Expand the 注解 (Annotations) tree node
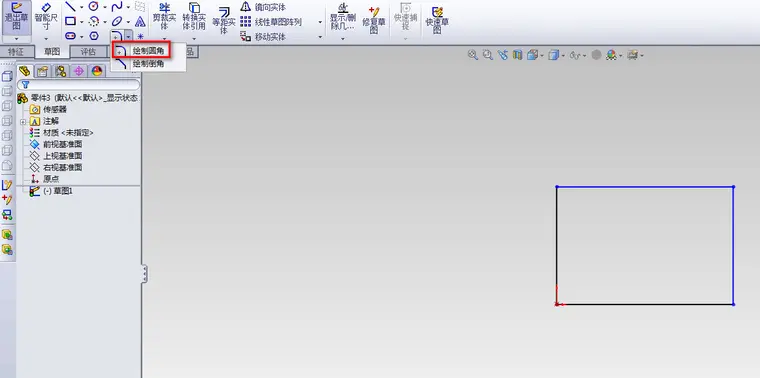The image size is (760, 378). pos(23,122)
